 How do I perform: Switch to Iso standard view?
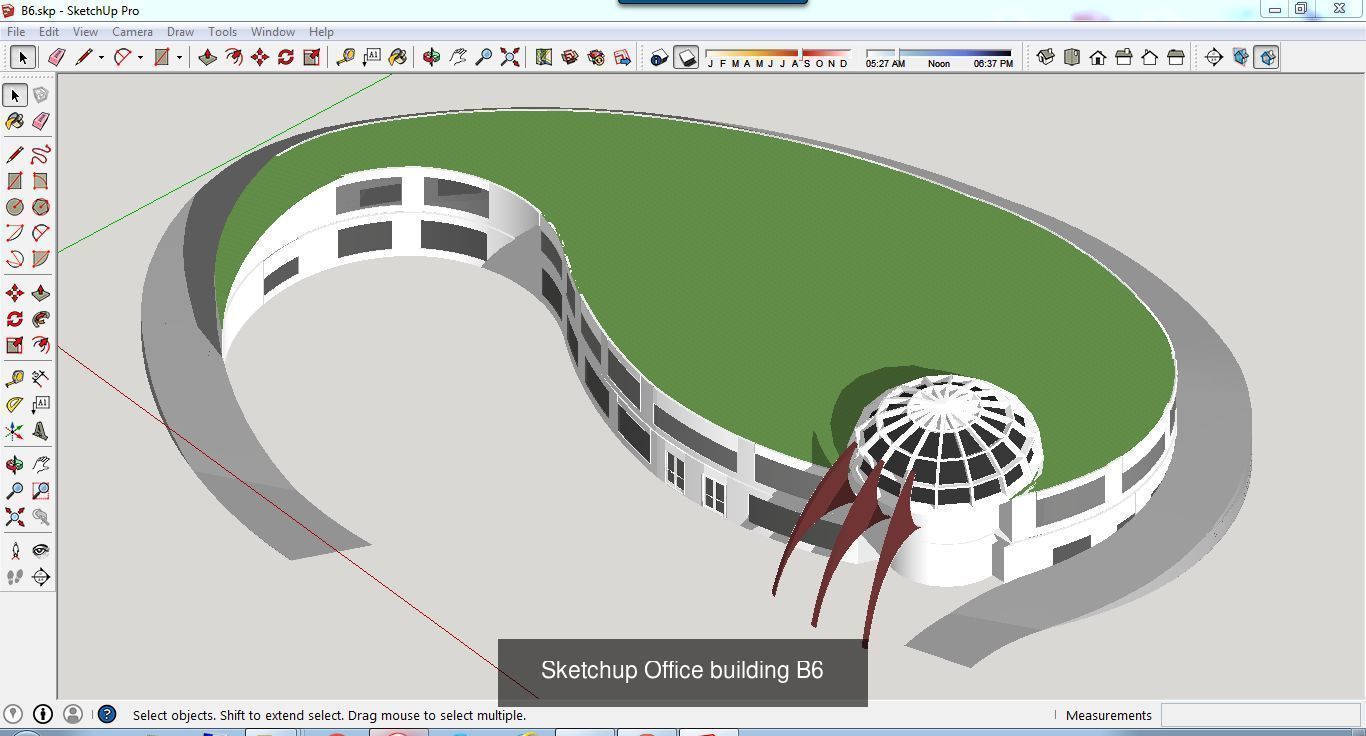pyautogui.click(x=1045, y=57)
